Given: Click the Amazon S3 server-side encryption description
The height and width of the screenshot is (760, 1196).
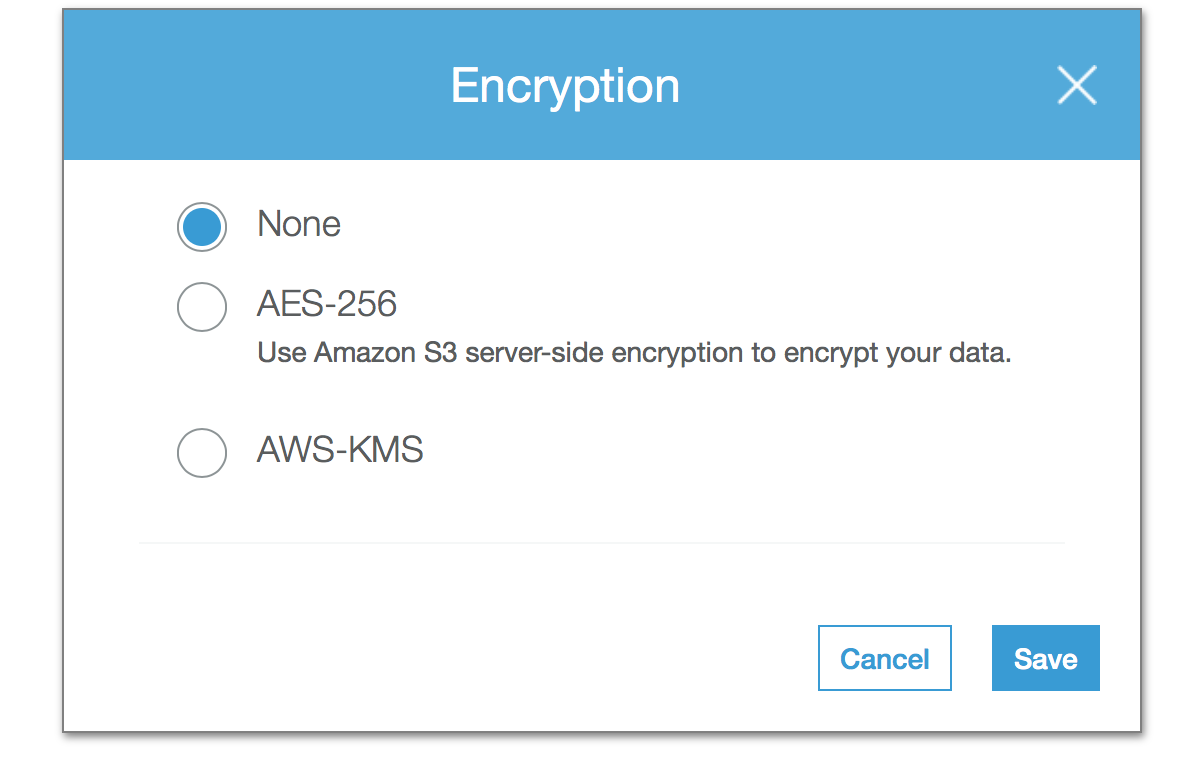Looking at the screenshot, I should (x=634, y=354).
